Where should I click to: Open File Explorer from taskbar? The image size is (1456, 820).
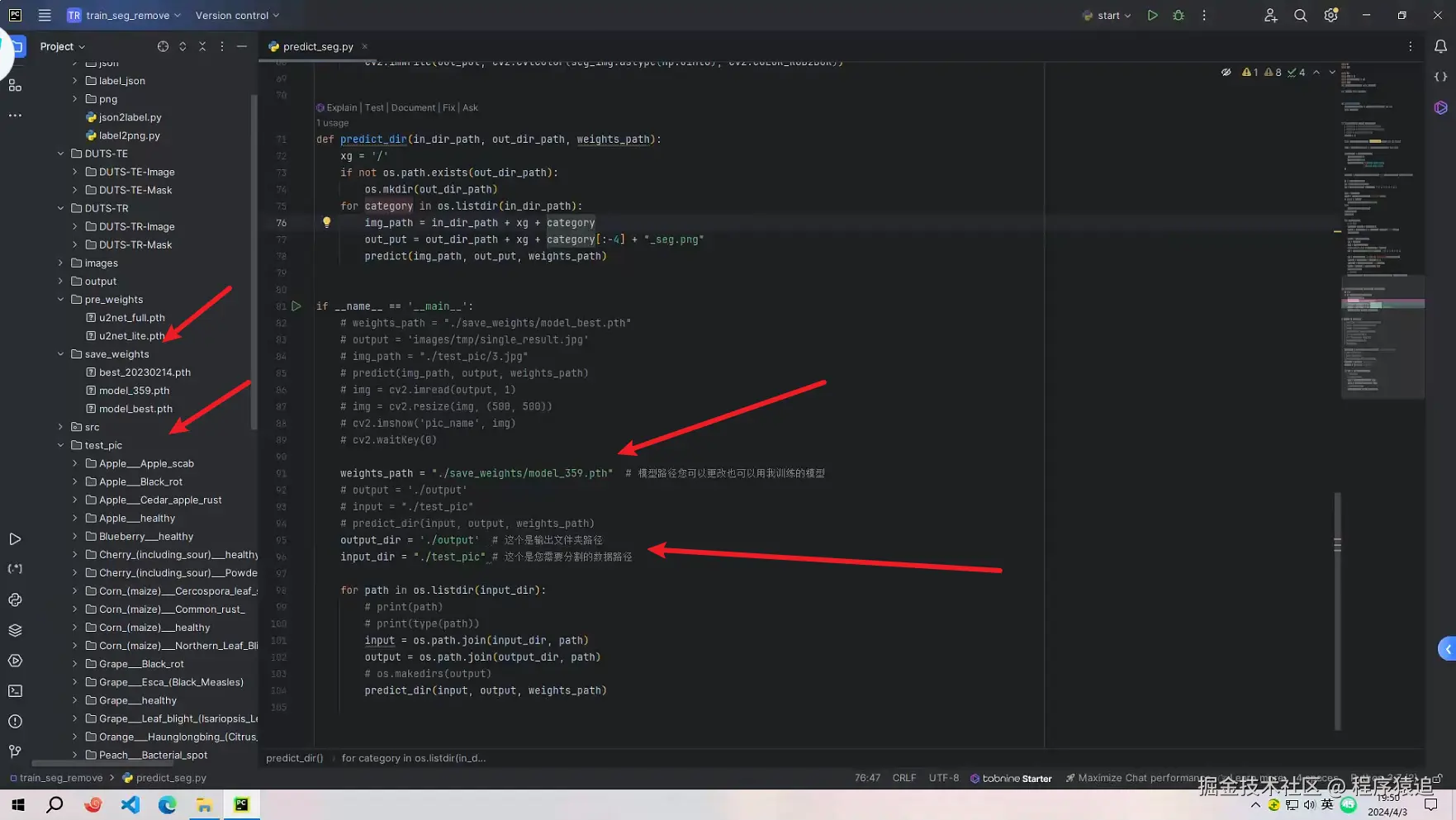[204, 804]
